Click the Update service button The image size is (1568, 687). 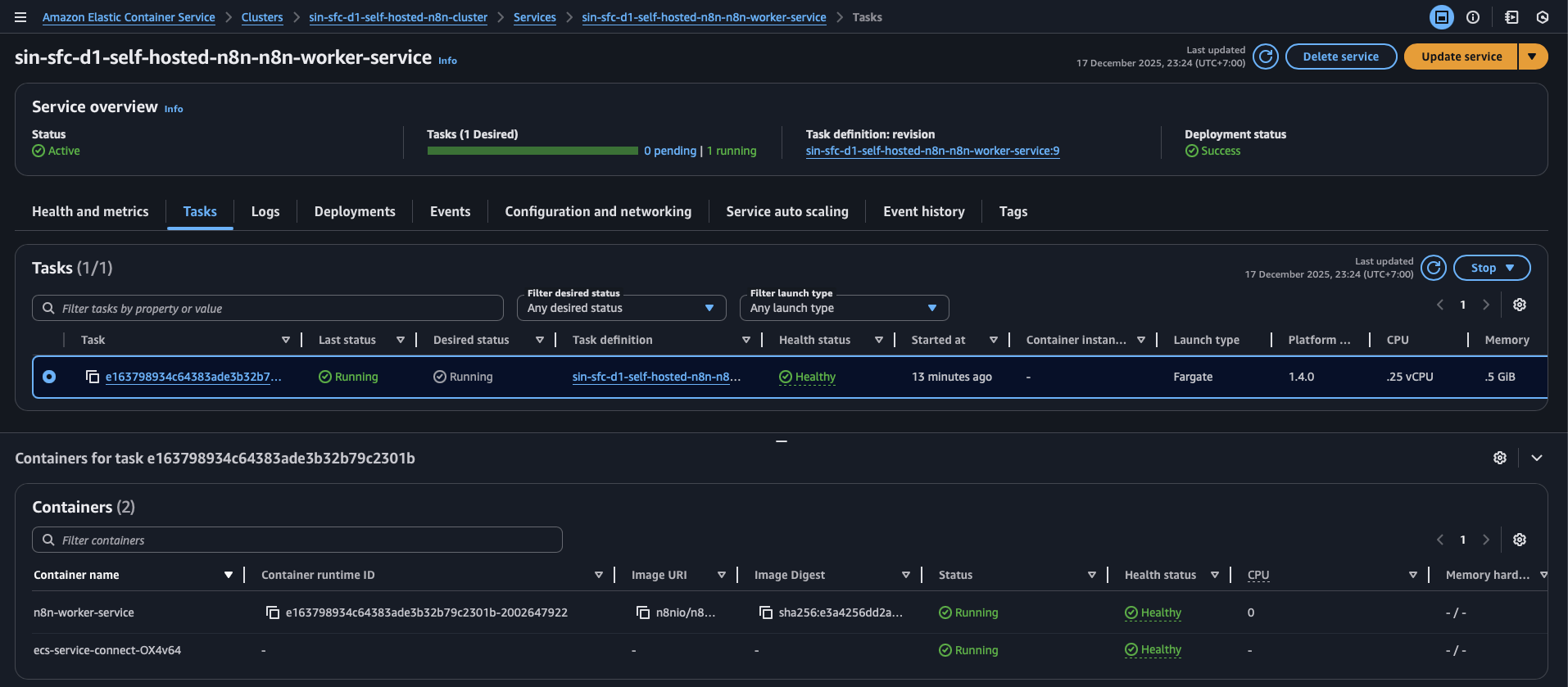coord(1462,56)
